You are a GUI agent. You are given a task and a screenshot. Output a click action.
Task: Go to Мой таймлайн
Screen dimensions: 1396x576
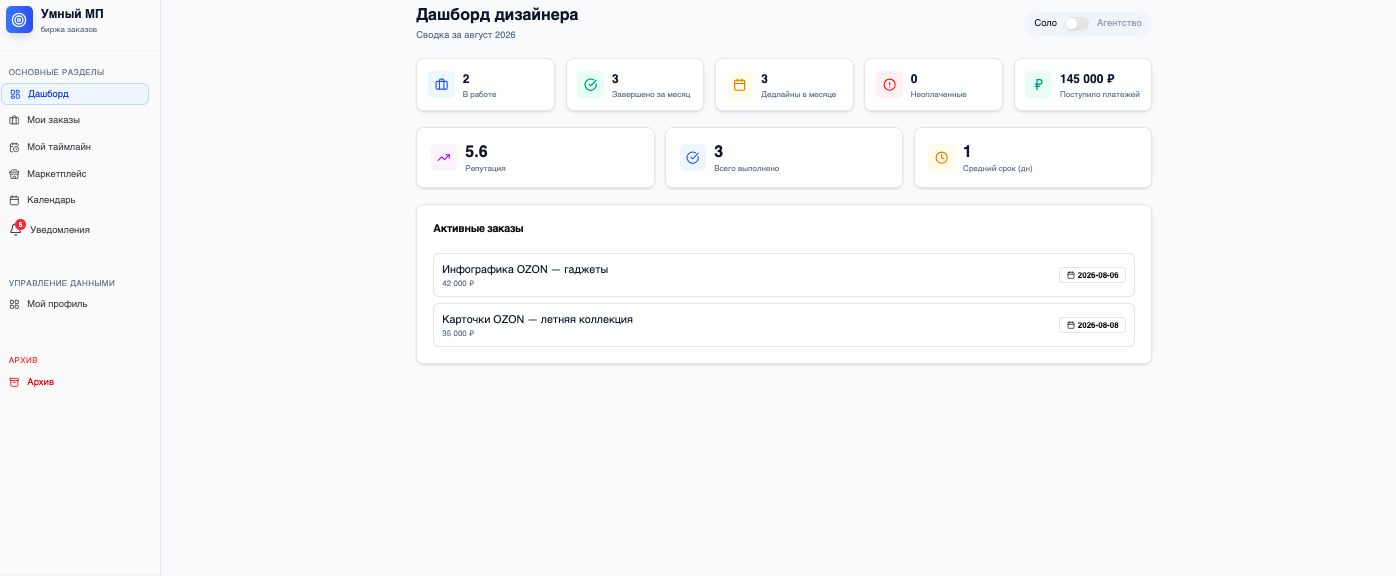tap(75, 147)
